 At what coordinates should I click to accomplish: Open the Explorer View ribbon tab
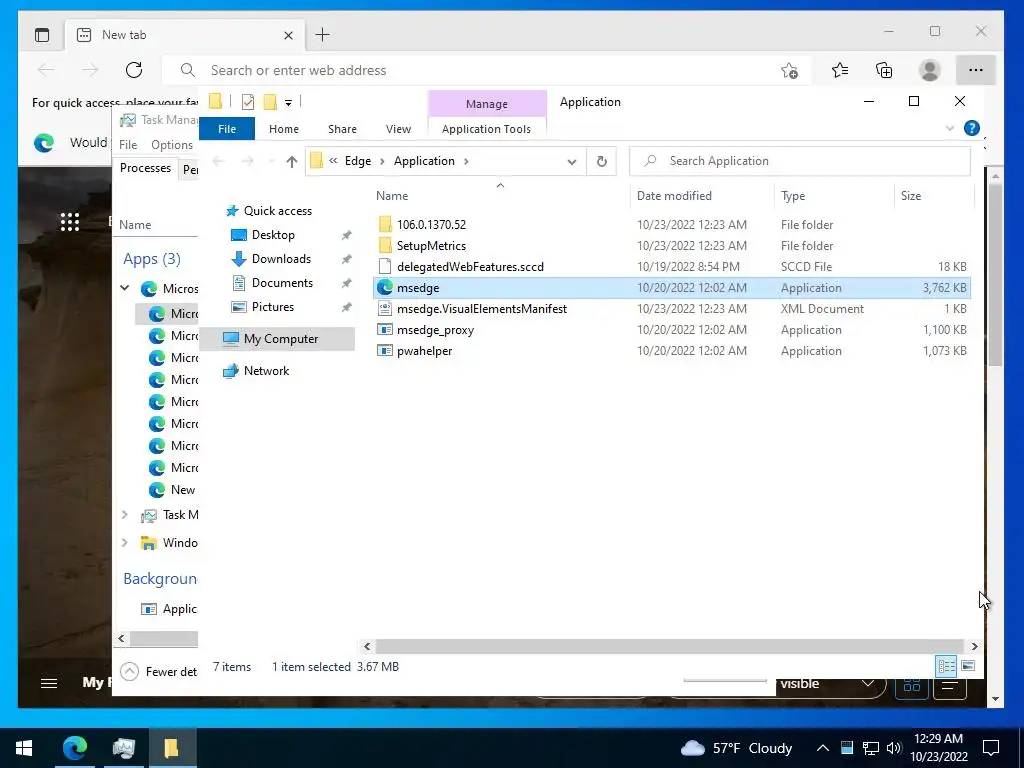398,129
